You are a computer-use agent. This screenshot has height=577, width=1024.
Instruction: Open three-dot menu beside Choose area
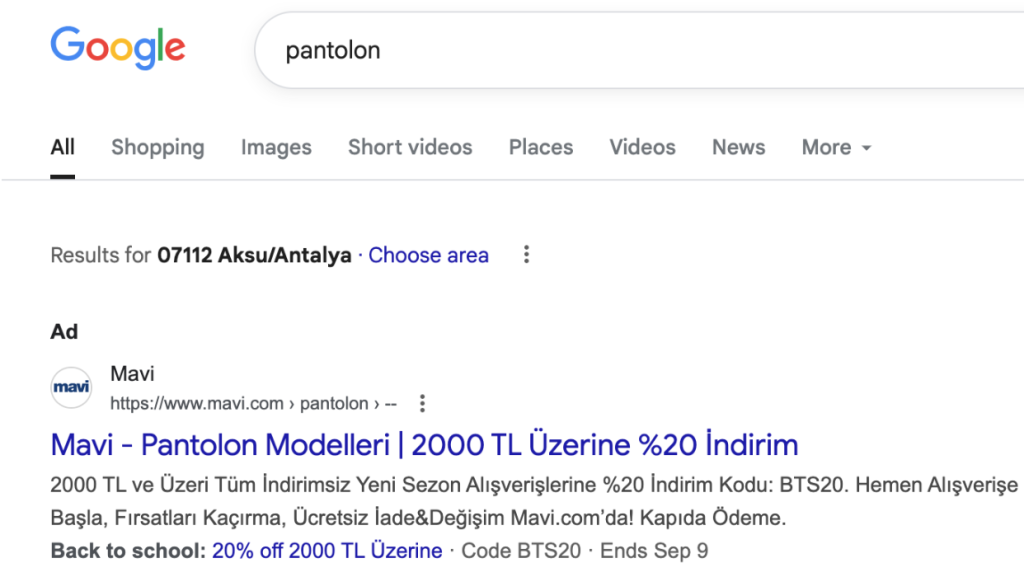click(x=526, y=255)
